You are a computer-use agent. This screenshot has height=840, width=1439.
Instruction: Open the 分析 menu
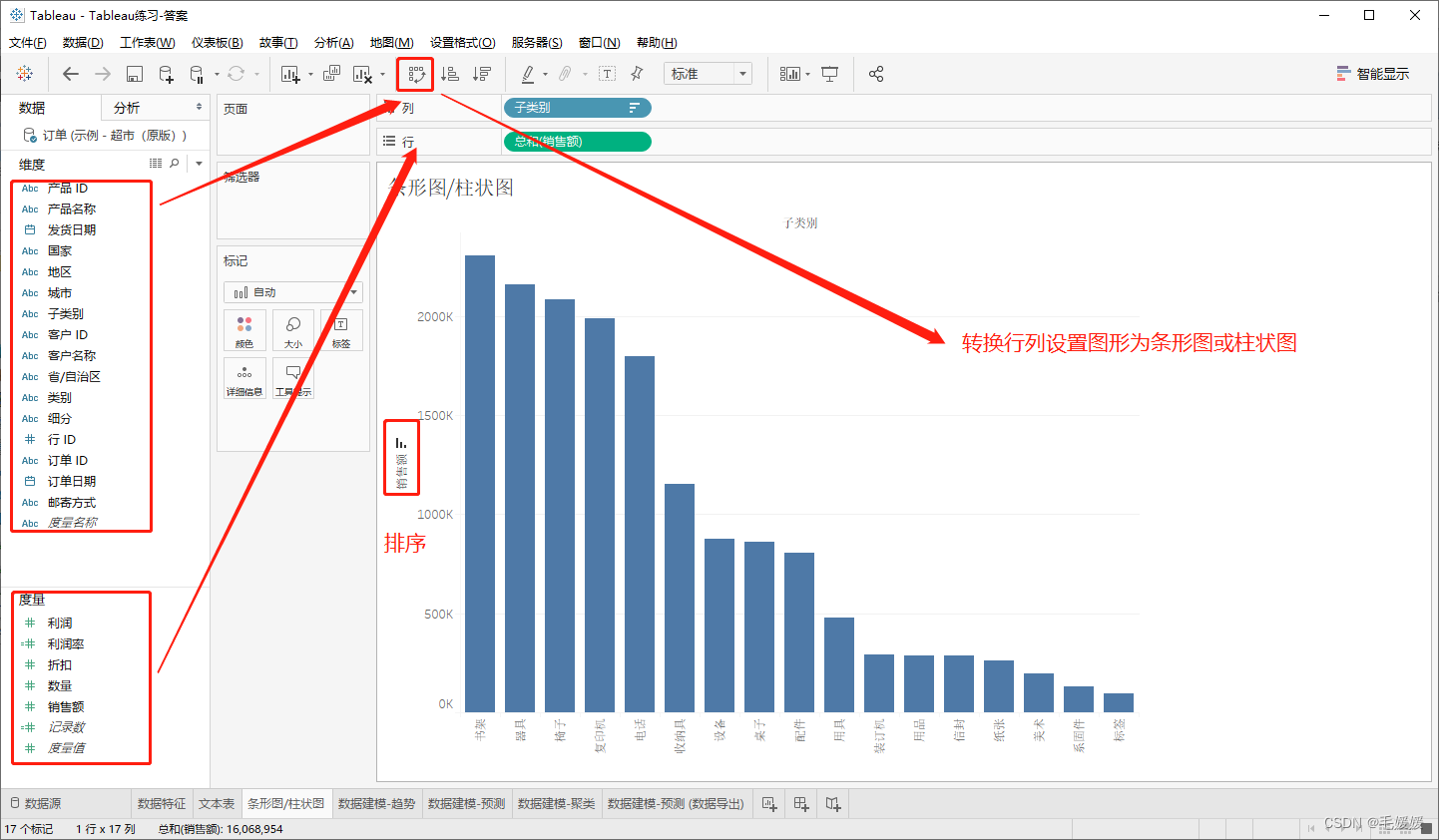point(334,43)
